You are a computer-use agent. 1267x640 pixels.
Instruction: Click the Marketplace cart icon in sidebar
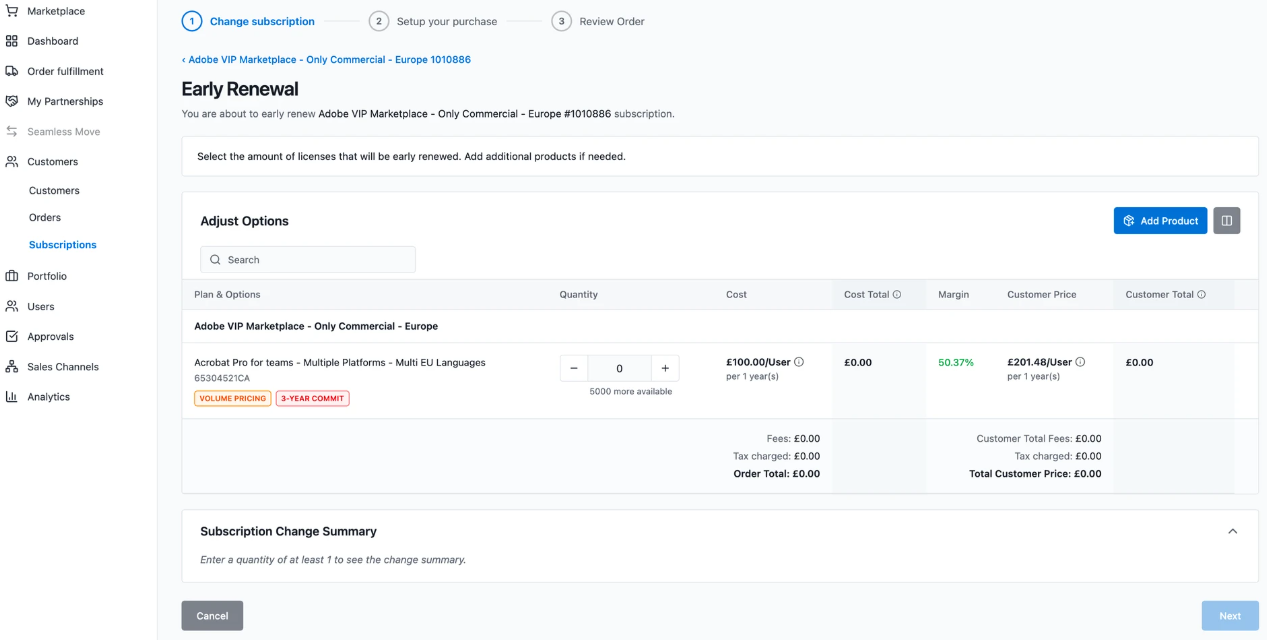tap(12, 11)
